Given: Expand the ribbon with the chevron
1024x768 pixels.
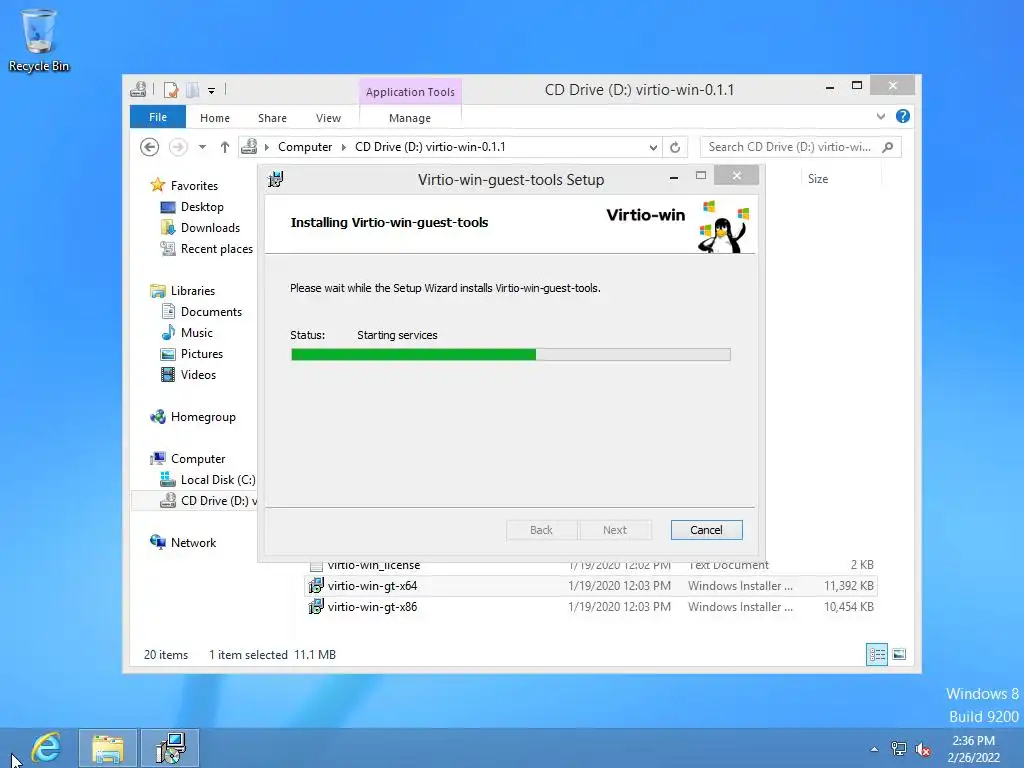Looking at the screenshot, I should (880, 117).
